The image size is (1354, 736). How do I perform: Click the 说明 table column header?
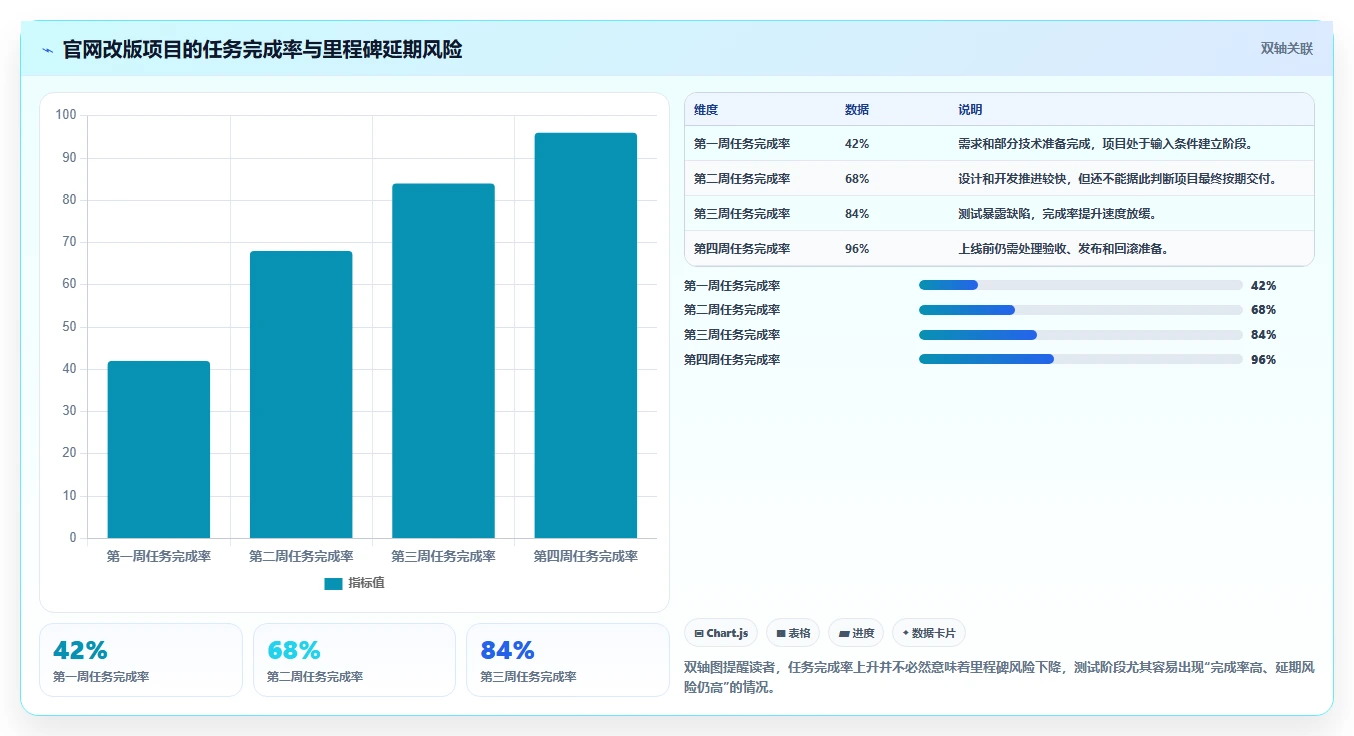tap(970, 110)
